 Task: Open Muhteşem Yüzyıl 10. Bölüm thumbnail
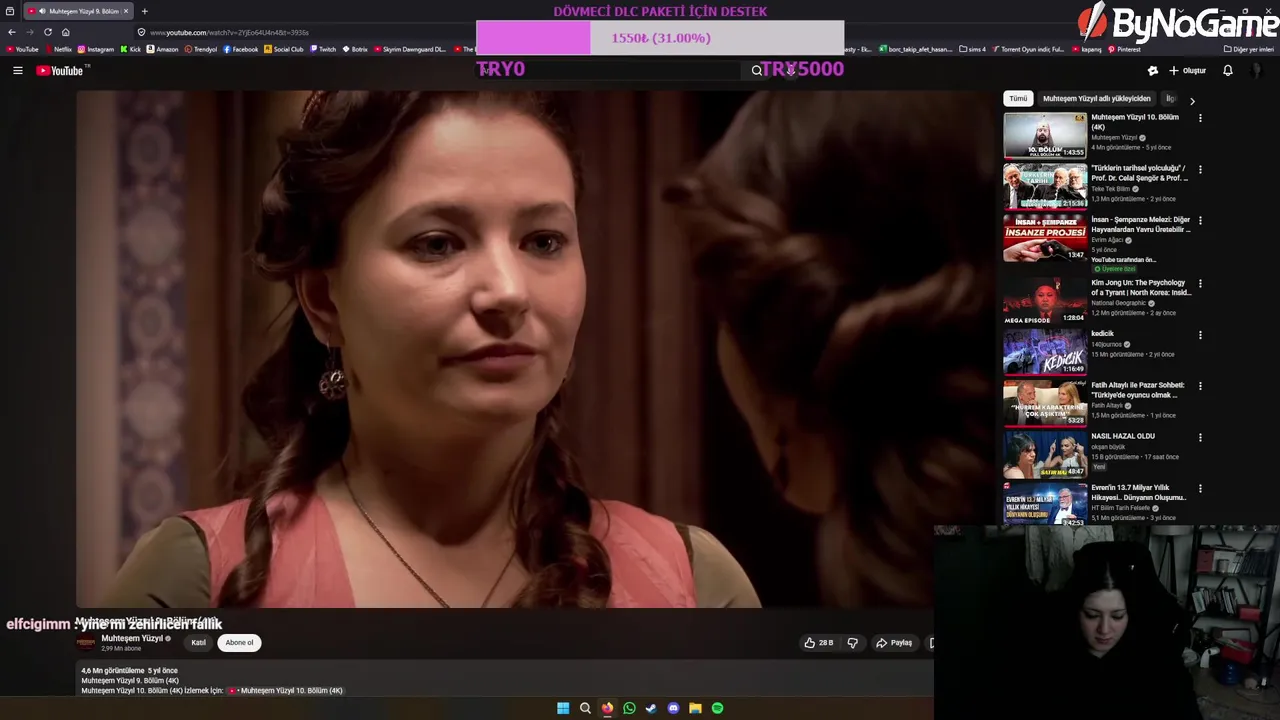(1045, 135)
